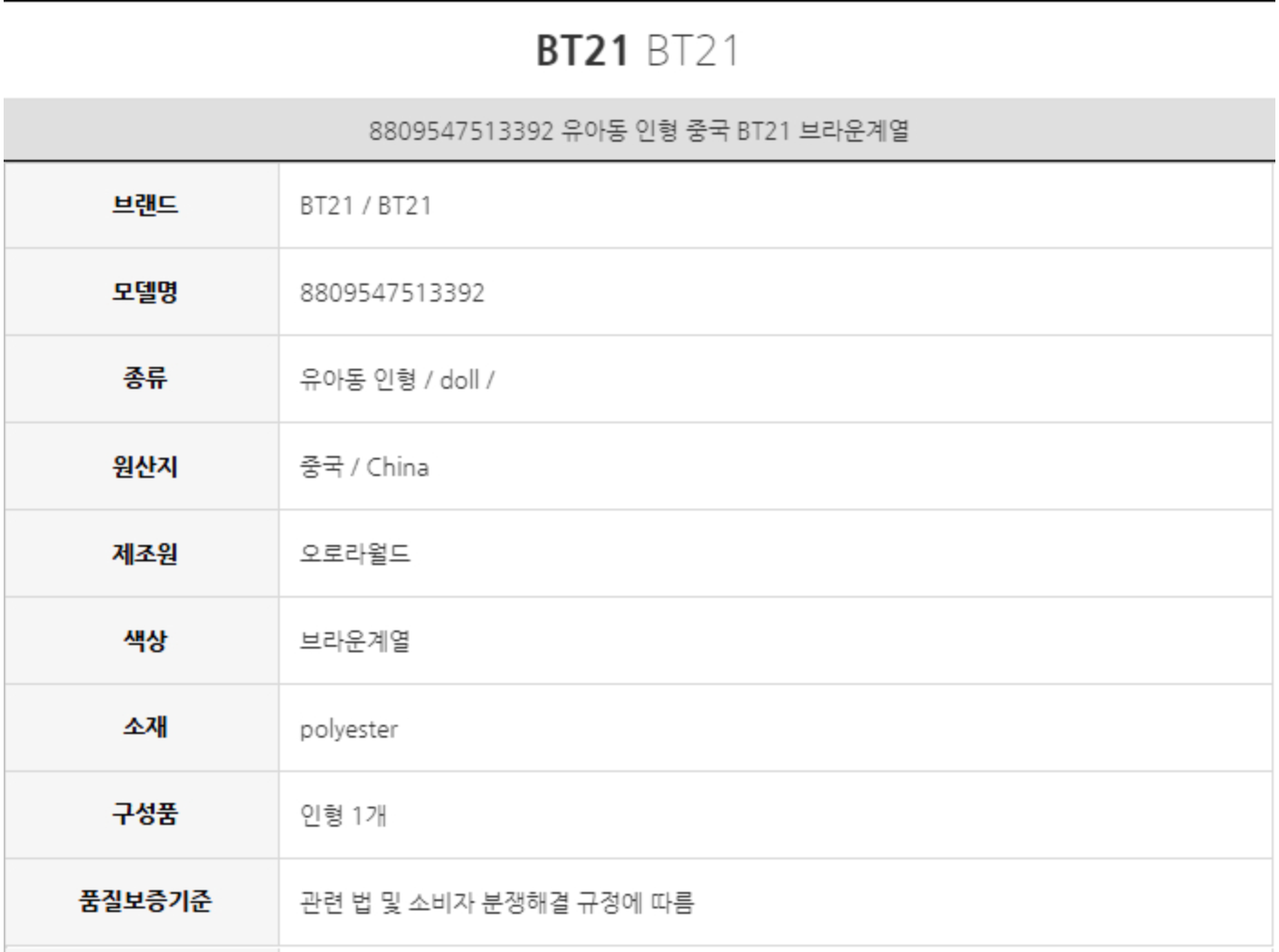Click the BT21 / BT21 brand value
This screenshot has width=1279, height=952.
click(365, 206)
